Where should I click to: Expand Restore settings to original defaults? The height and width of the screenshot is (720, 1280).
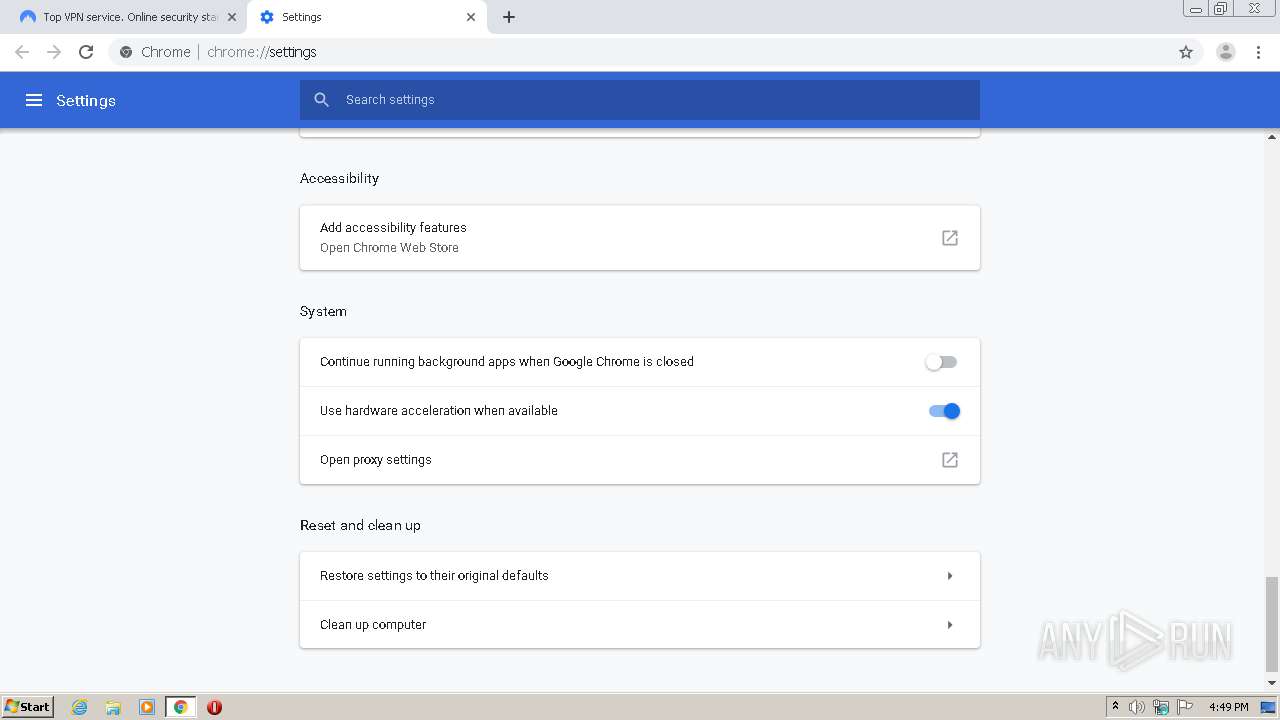(x=640, y=576)
